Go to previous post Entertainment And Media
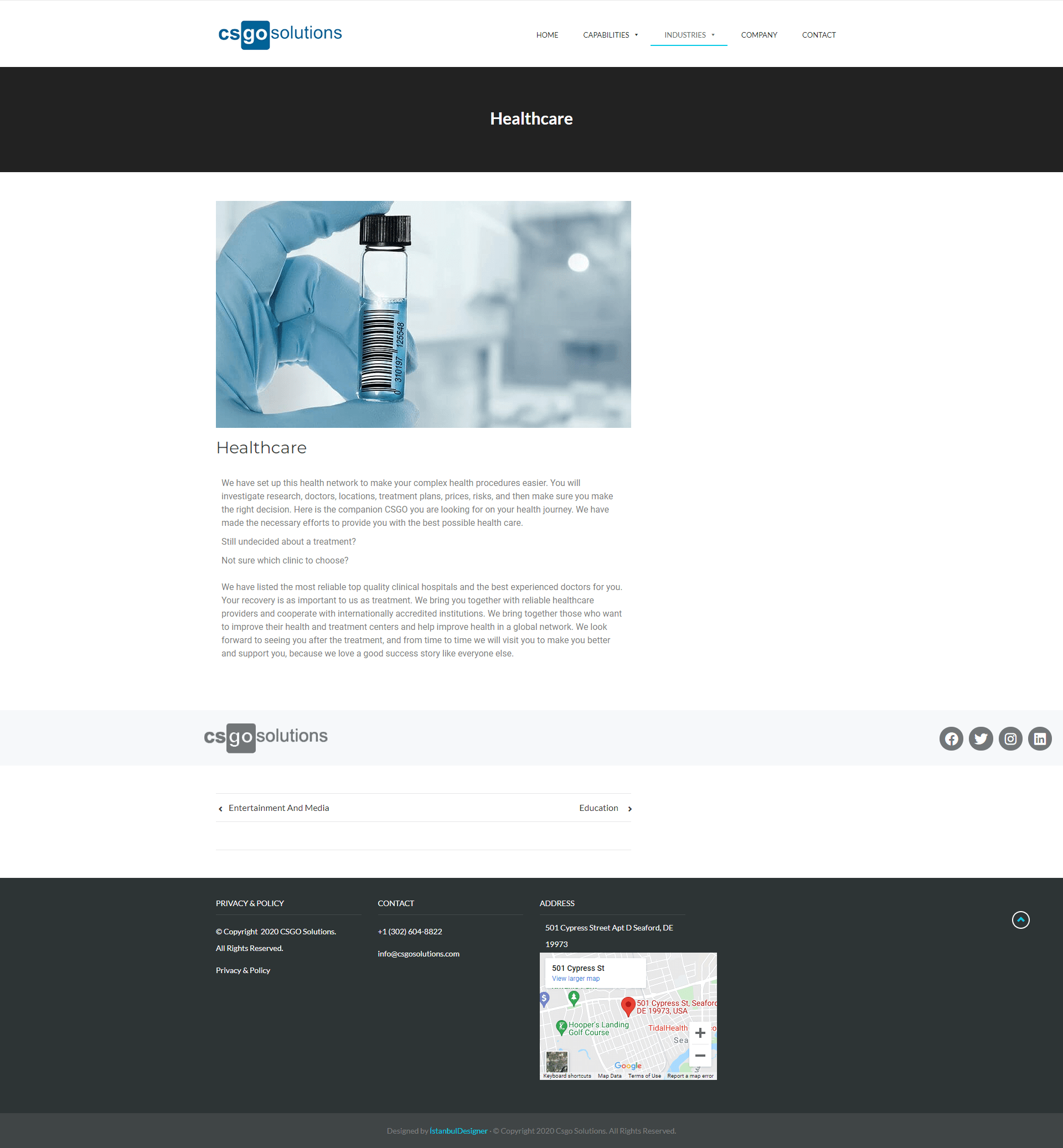The image size is (1063, 1148). click(x=278, y=808)
